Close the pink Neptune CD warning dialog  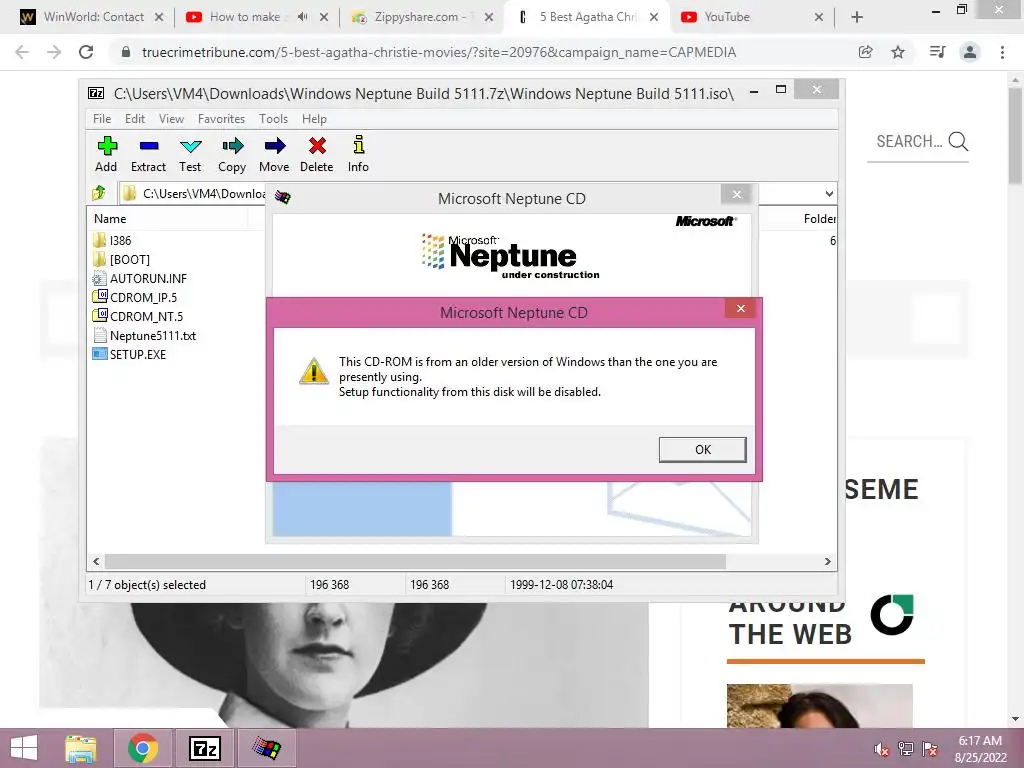coord(741,308)
